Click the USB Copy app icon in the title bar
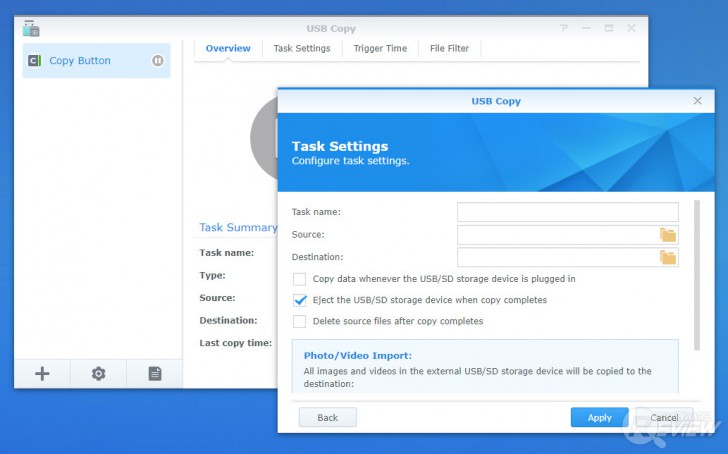728x454 pixels. pyautogui.click(x=31, y=28)
